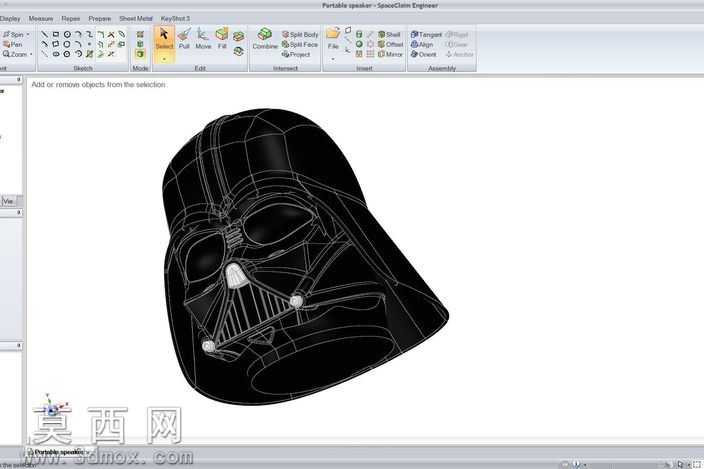Click the Split Body button
Screen dimensions: 704x469
click(x=300, y=34)
